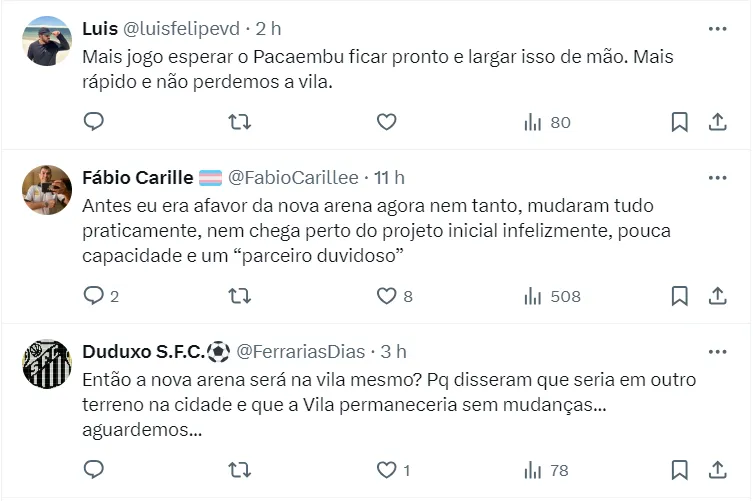
Task: Share Fábio Carille's tweet
Action: (x=717, y=296)
